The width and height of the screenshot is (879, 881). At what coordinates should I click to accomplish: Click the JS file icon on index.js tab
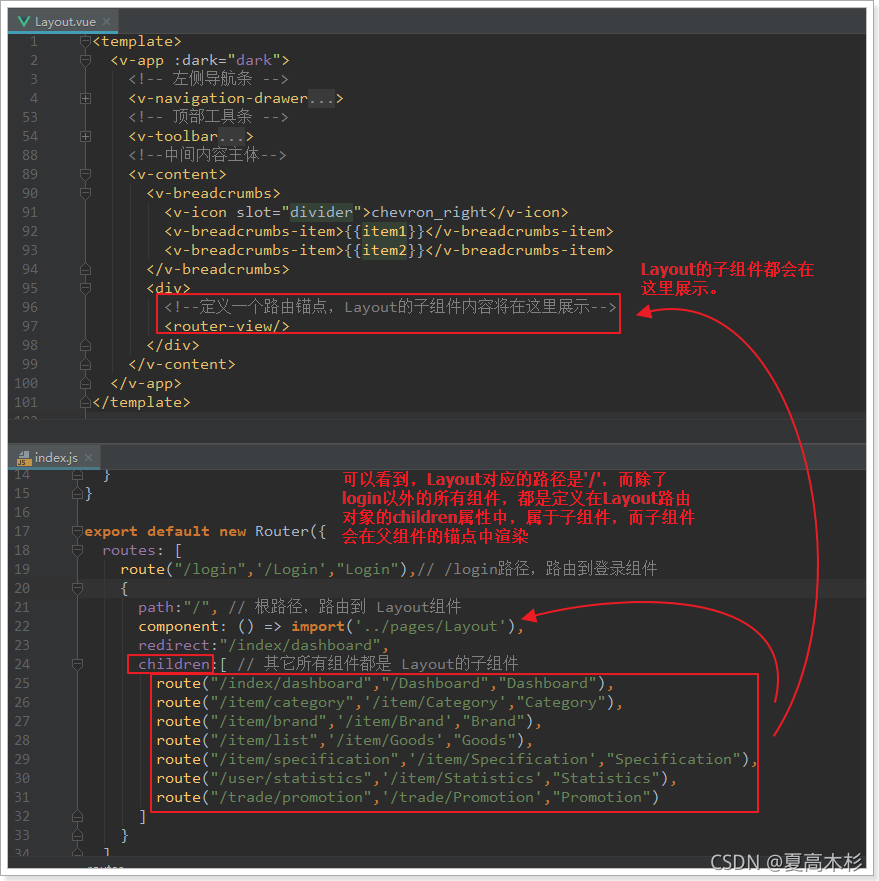(x=24, y=458)
